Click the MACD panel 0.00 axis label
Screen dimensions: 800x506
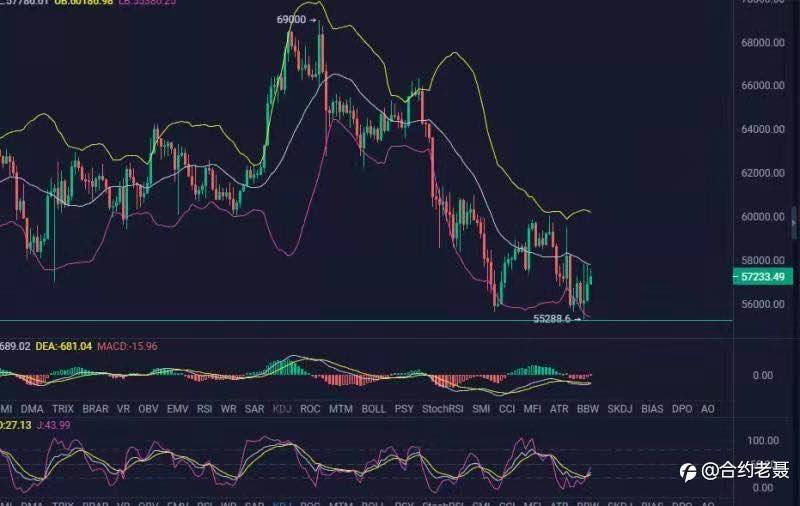[763, 375]
